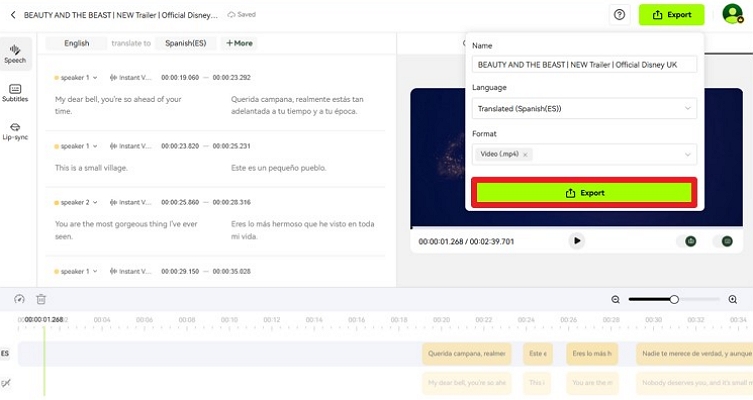Open the Lip-sync panel in sidebar
This screenshot has width=753, height=400.
tap(15, 130)
